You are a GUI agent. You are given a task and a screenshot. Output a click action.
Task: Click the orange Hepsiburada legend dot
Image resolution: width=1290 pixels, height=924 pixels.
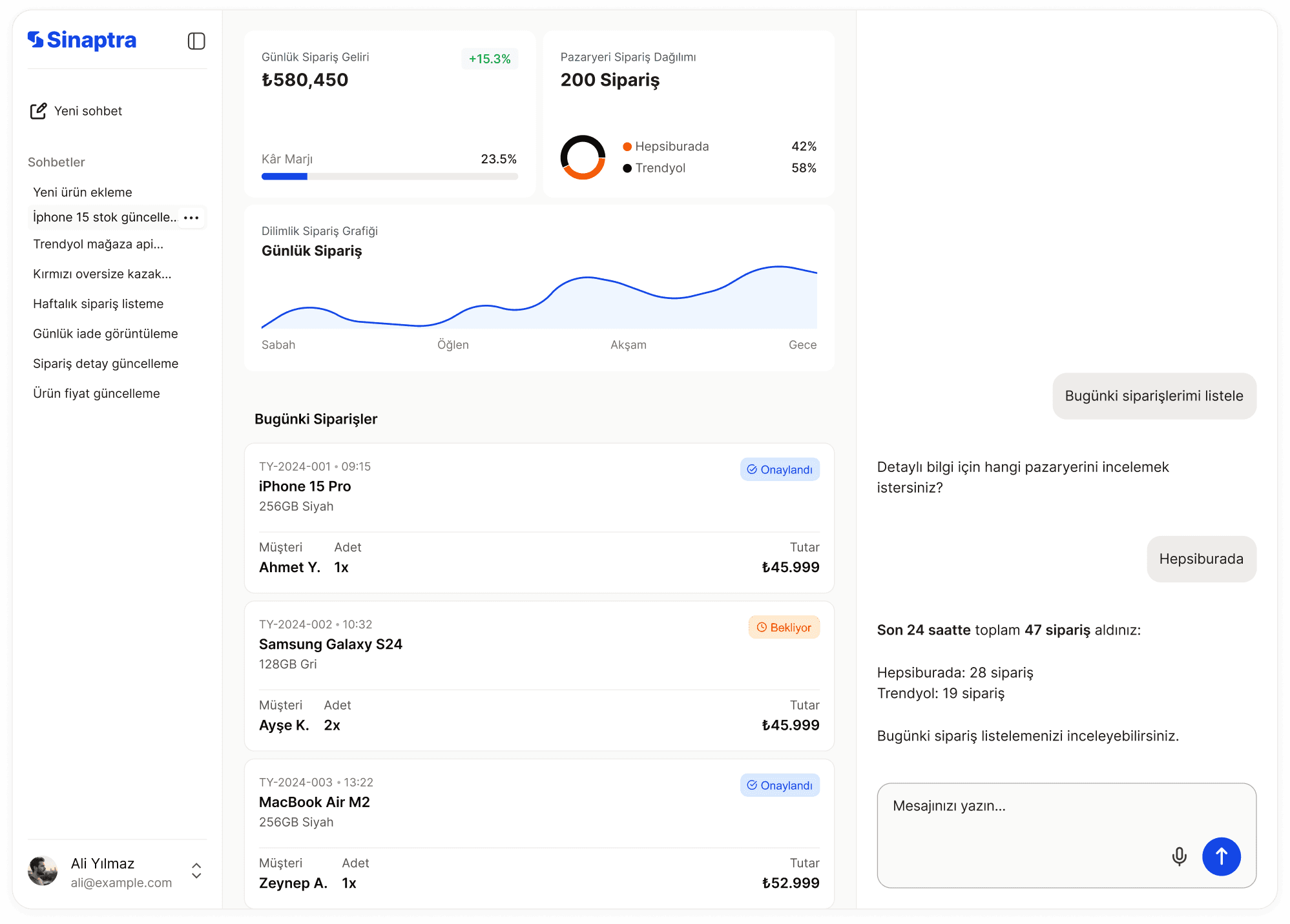[627, 147]
